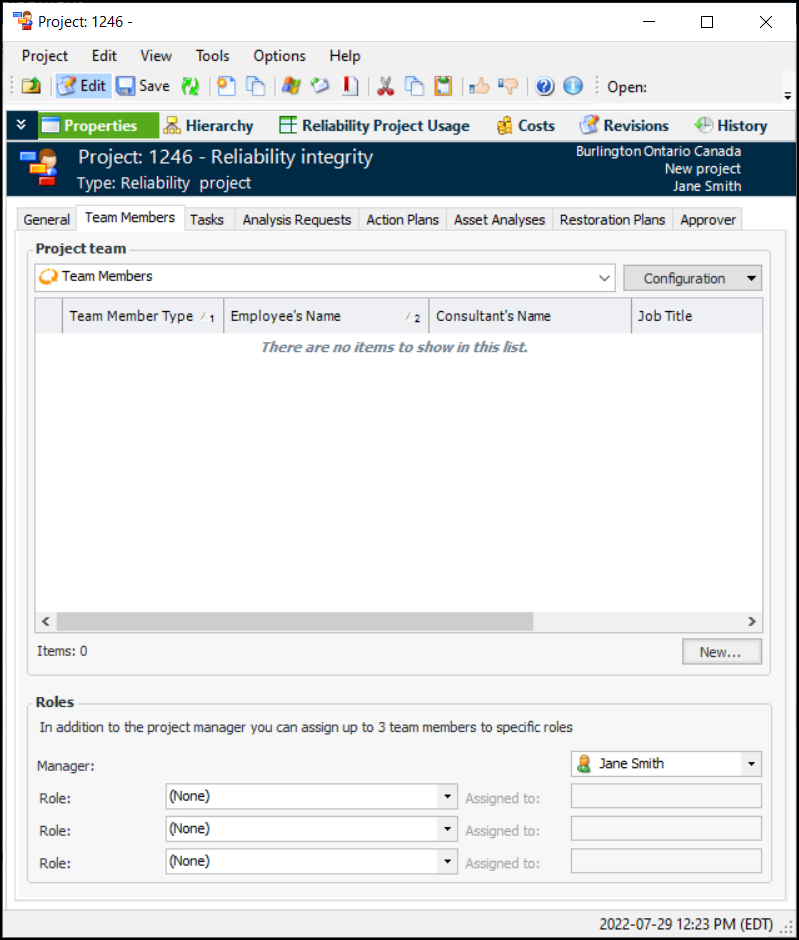Click the tag label icon
The image size is (799, 940).
tap(320, 86)
